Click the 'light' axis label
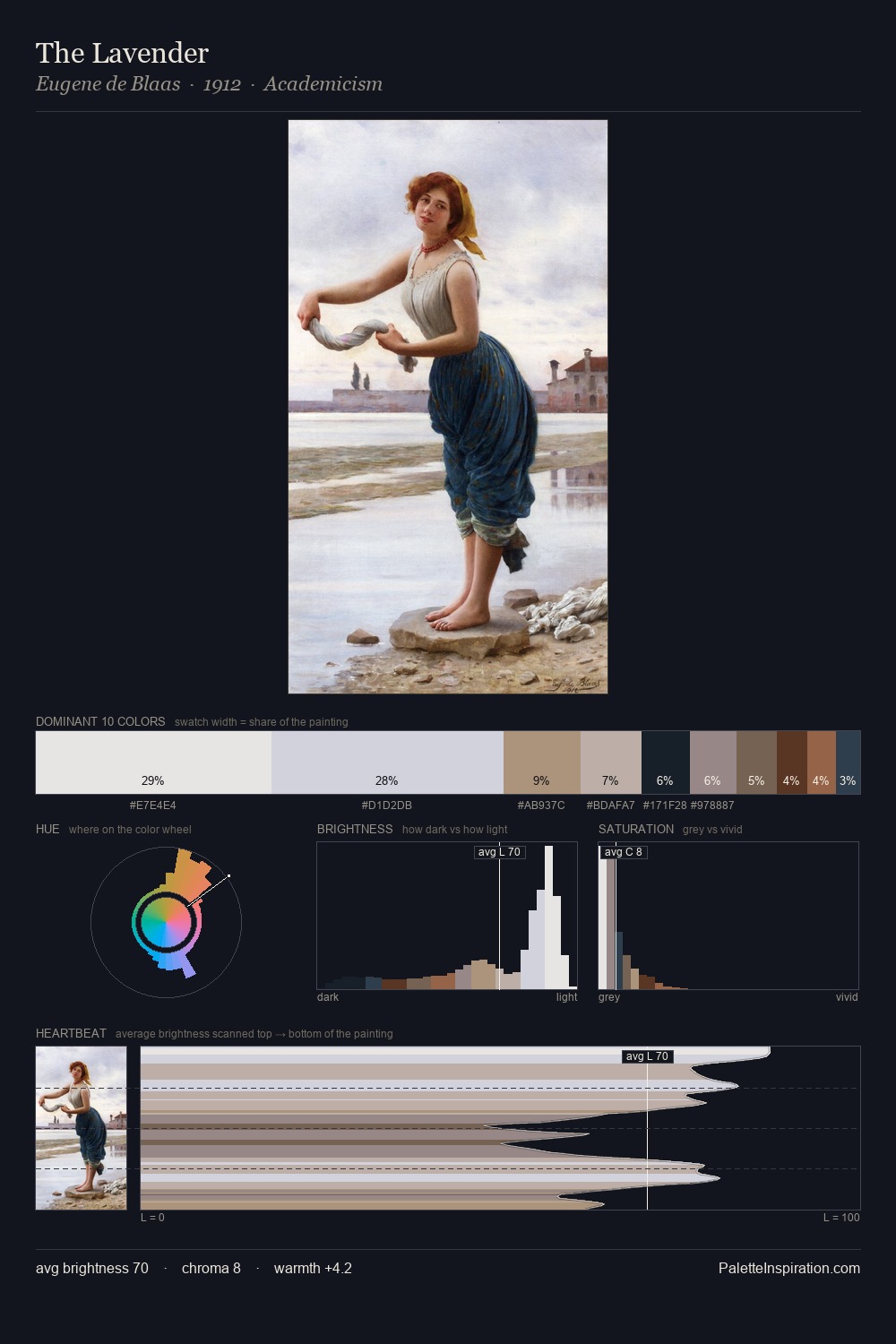The image size is (896, 1344). click(567, 997)
